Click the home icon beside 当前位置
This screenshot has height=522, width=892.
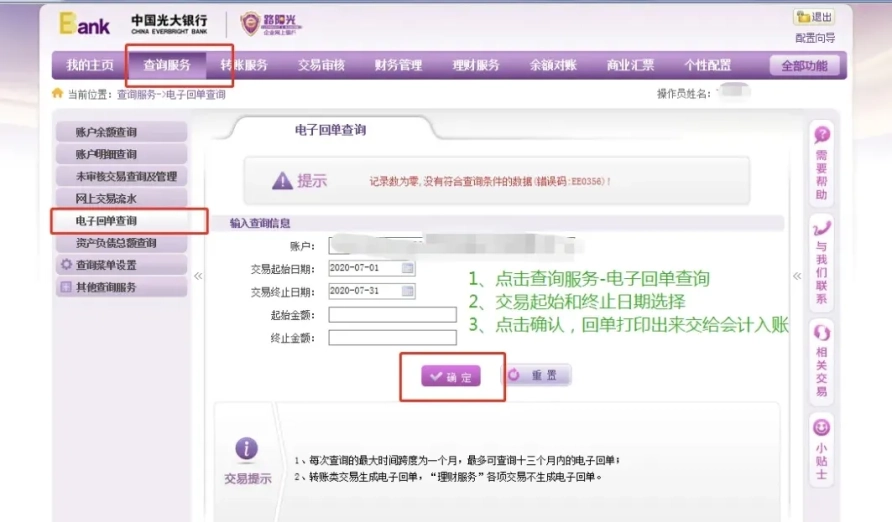[x=57, y=93]
